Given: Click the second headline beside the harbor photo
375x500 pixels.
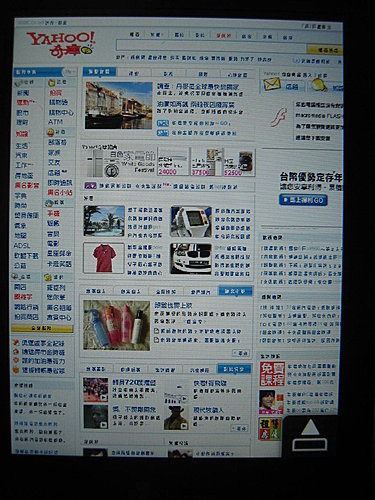Looking at the screenshot, I should pos(196,105).
